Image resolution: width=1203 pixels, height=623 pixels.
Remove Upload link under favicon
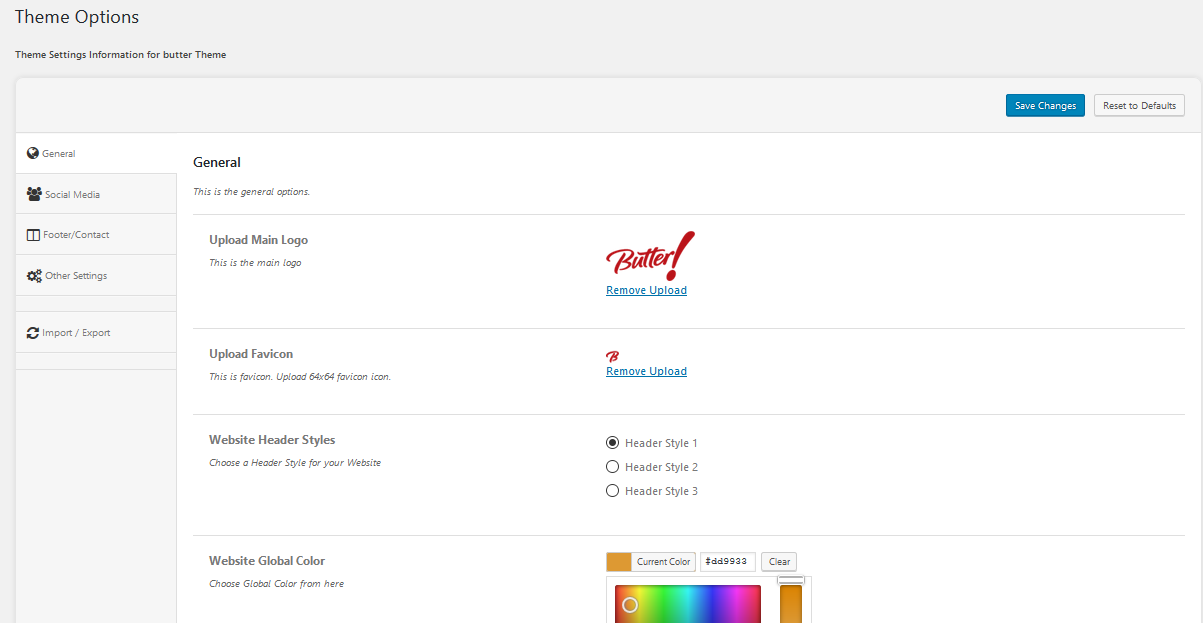[646, 372]
